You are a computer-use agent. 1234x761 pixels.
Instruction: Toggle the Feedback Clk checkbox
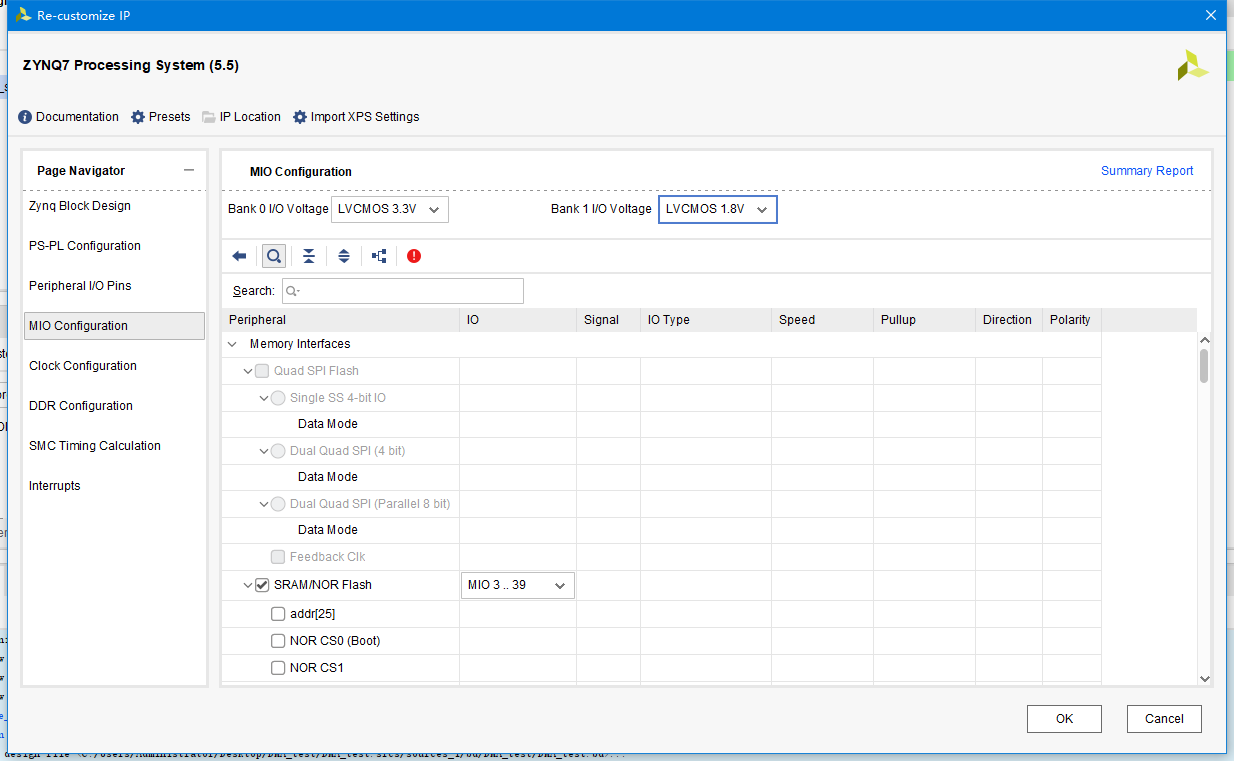(278, 557)
